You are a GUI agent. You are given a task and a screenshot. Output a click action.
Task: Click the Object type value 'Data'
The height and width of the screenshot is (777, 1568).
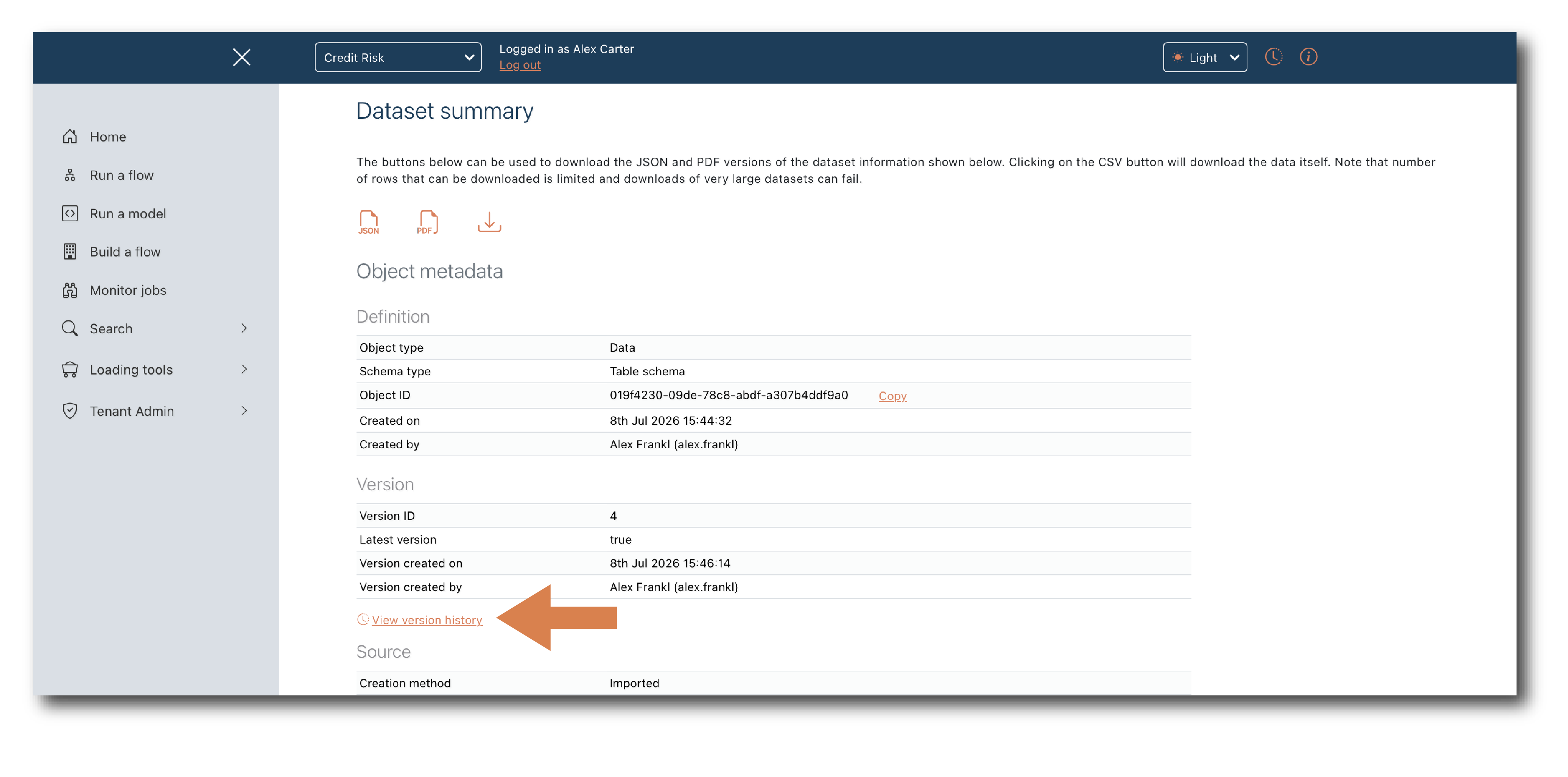pyautogui.click(x=622, y=347)
